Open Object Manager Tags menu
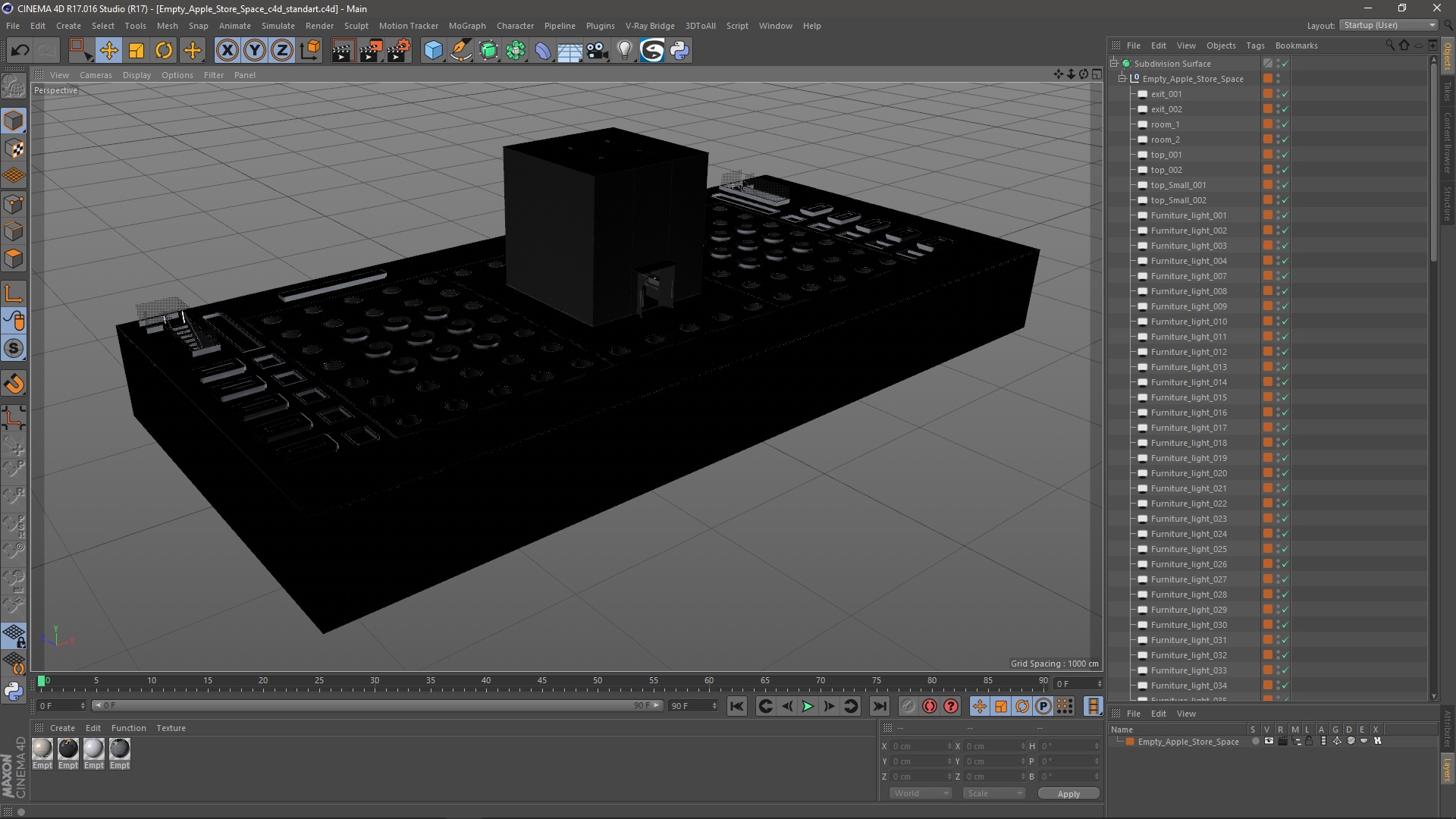The image size is (1456, 819). [x=1255, y=45]
